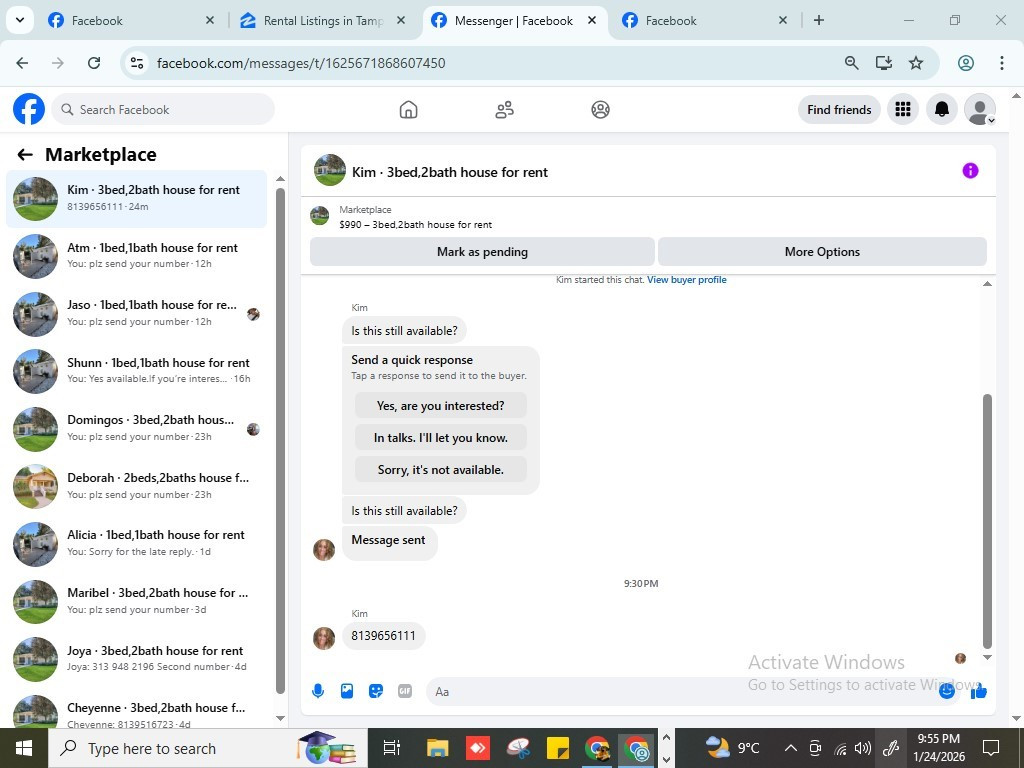Record a voice clip with microphone icon
Viewport: 1024px width, 768px height.
pyautogui.click(x=318, y=691)
